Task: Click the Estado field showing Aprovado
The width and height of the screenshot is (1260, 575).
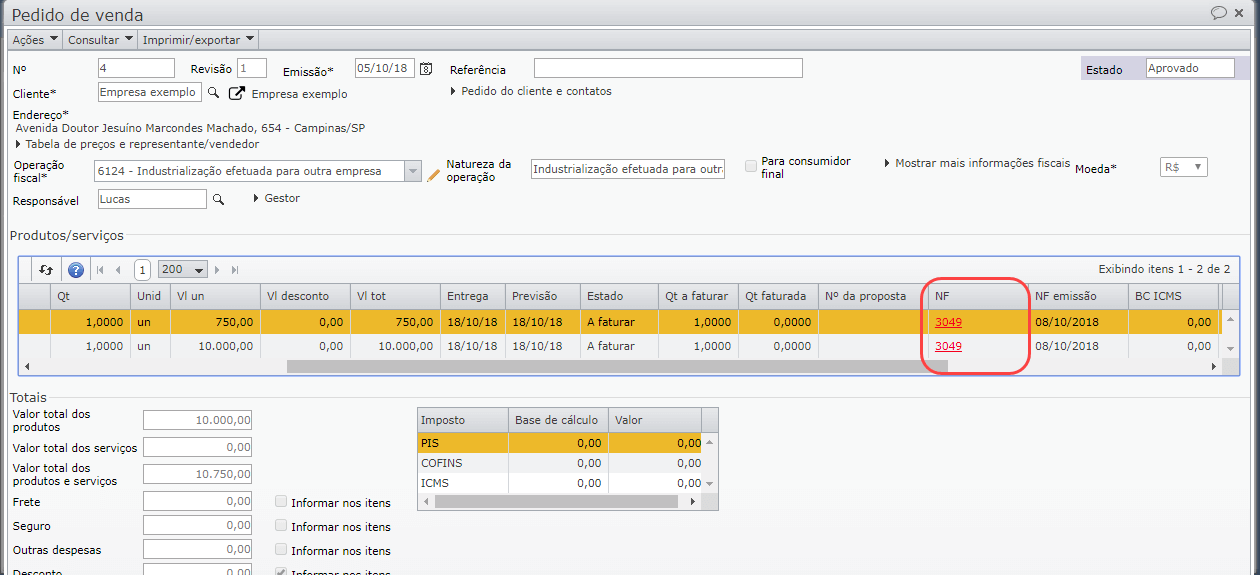Action: [x=1190, y=68]
